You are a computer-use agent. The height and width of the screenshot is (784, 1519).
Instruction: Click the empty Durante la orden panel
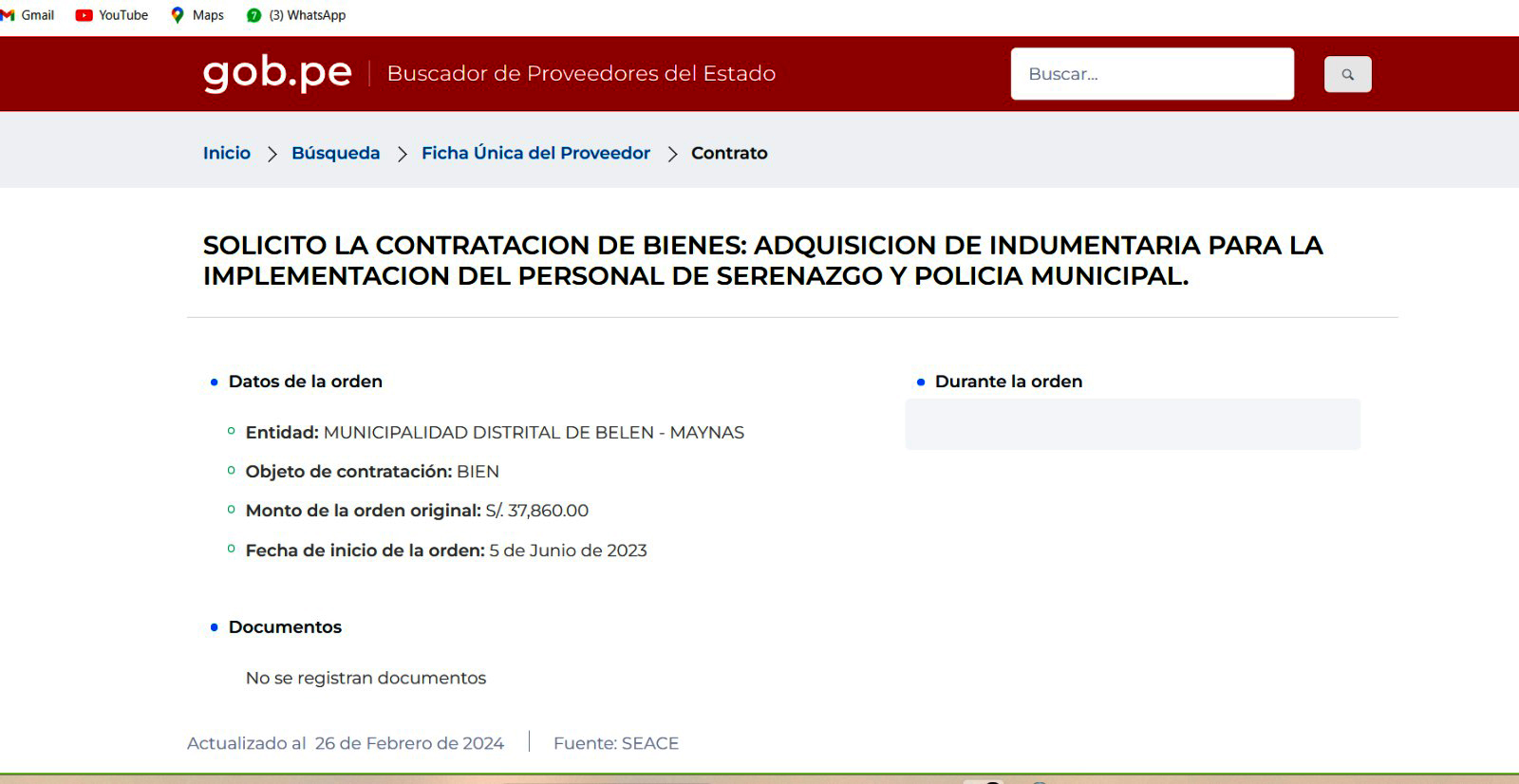[x=1132, y=424]
